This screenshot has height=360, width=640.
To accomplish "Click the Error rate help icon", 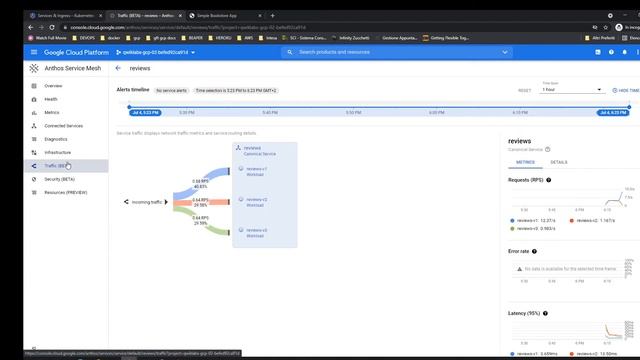I will coord(534,251).
